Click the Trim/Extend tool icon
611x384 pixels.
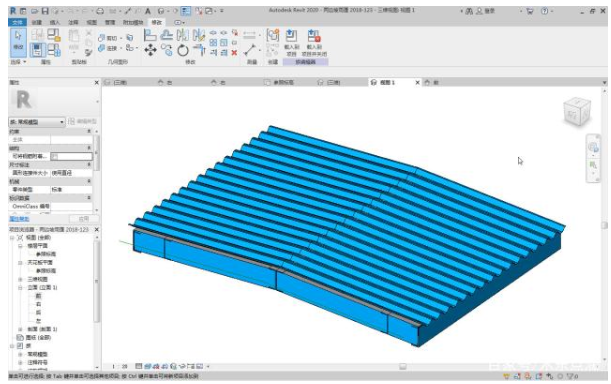coord(199,50)
